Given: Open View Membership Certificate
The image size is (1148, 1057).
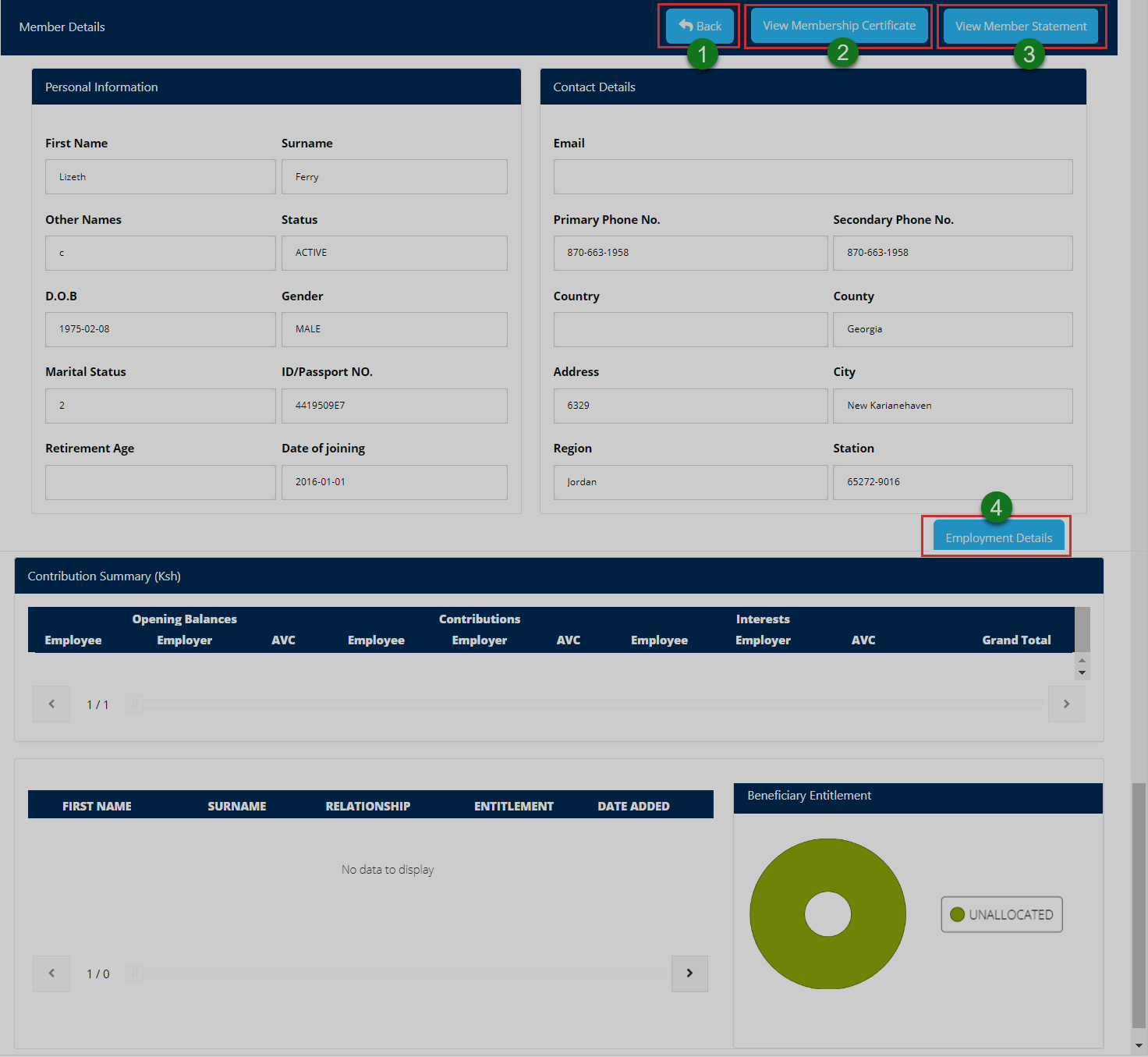Looking at the screenshot, I should [x=838, y=26].
